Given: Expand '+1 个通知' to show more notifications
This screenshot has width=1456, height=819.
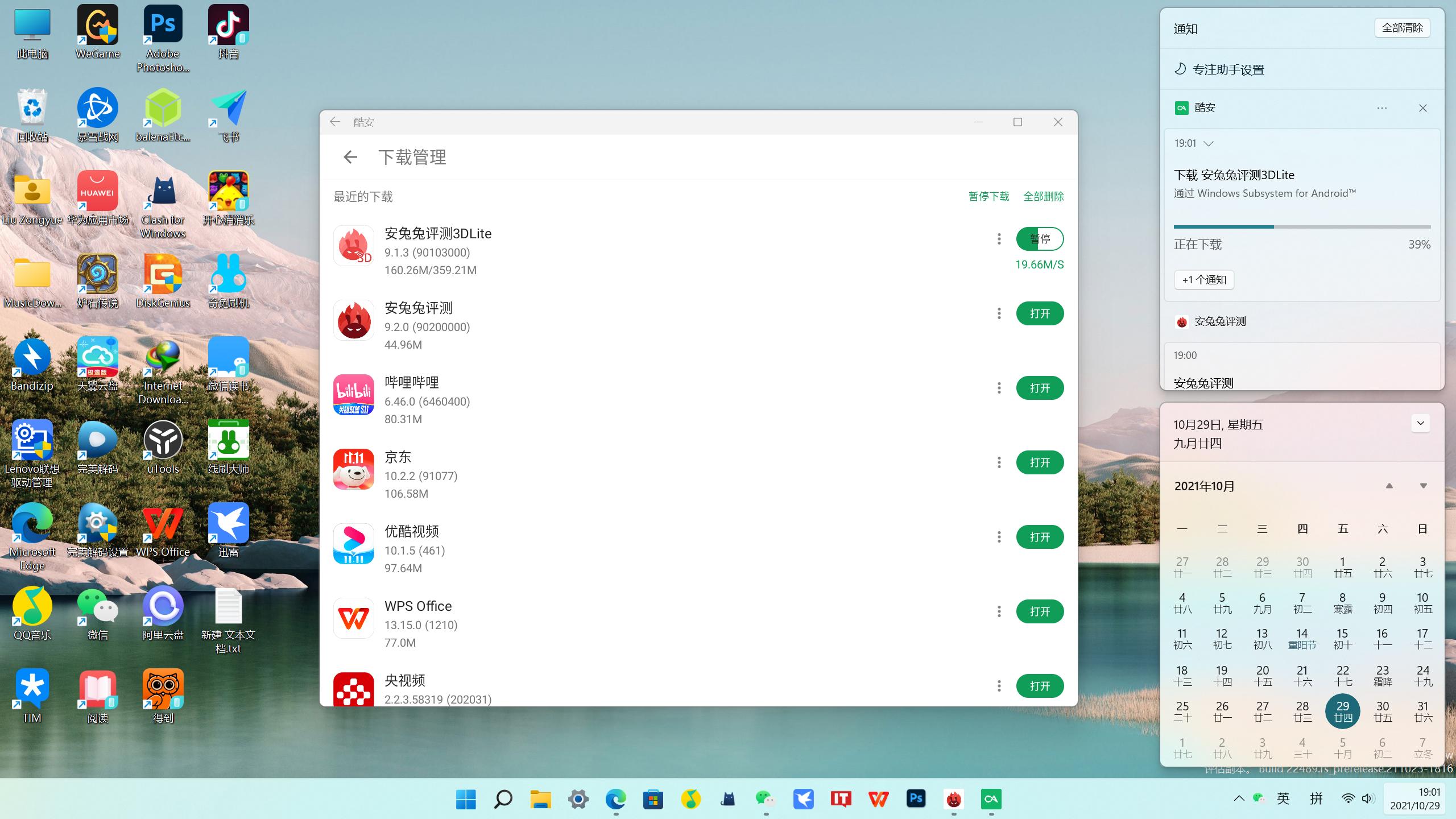Looking at the screenshot, I should (x=1203, y=279).
